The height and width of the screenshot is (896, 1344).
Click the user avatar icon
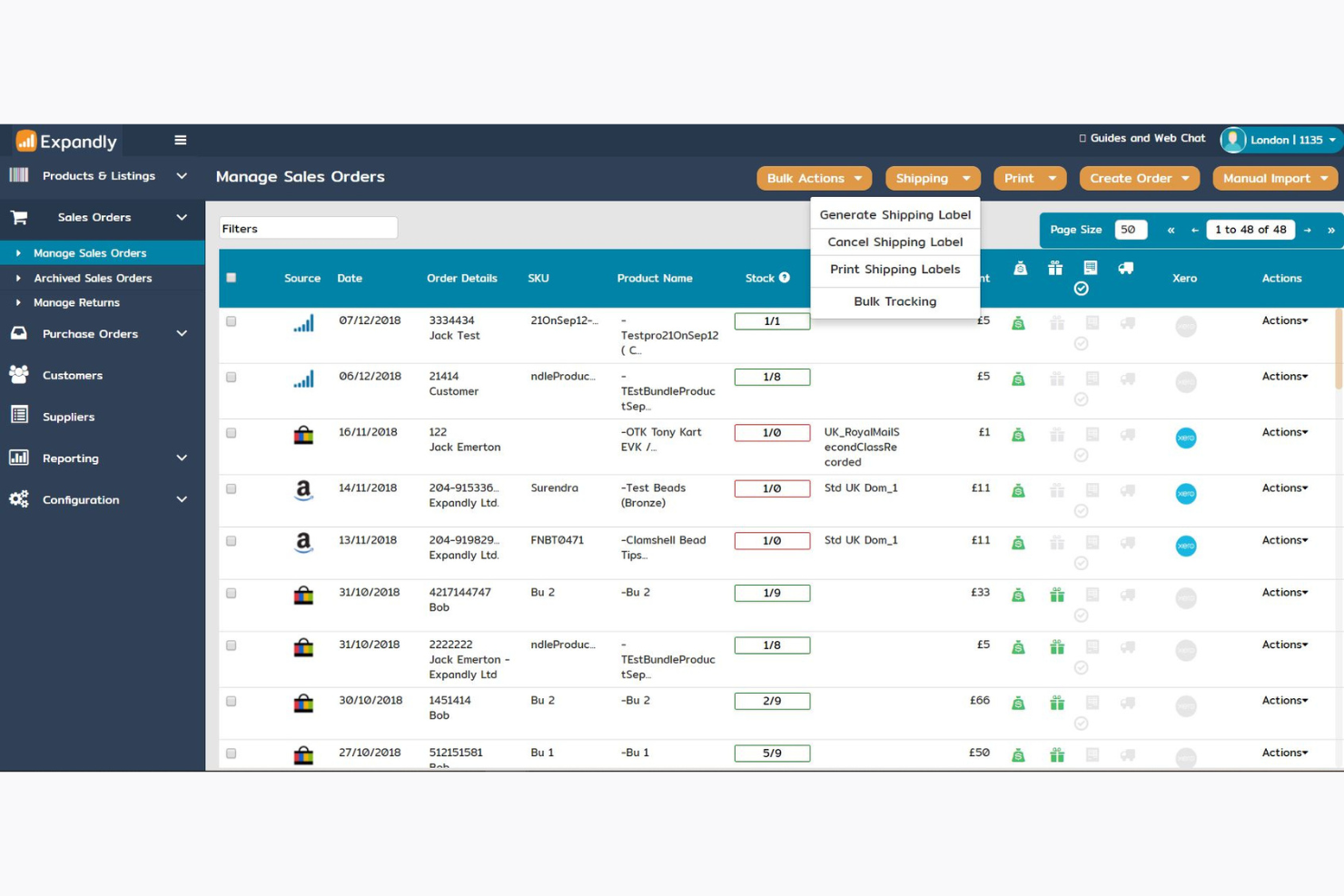pos(1232,140)
